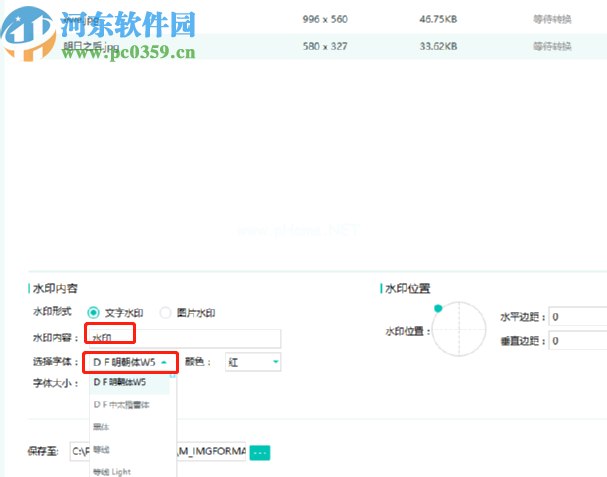Select the 图片水印 radio button
The width and height of the screenshot is (607, 477).
click(x=165, y=312)
